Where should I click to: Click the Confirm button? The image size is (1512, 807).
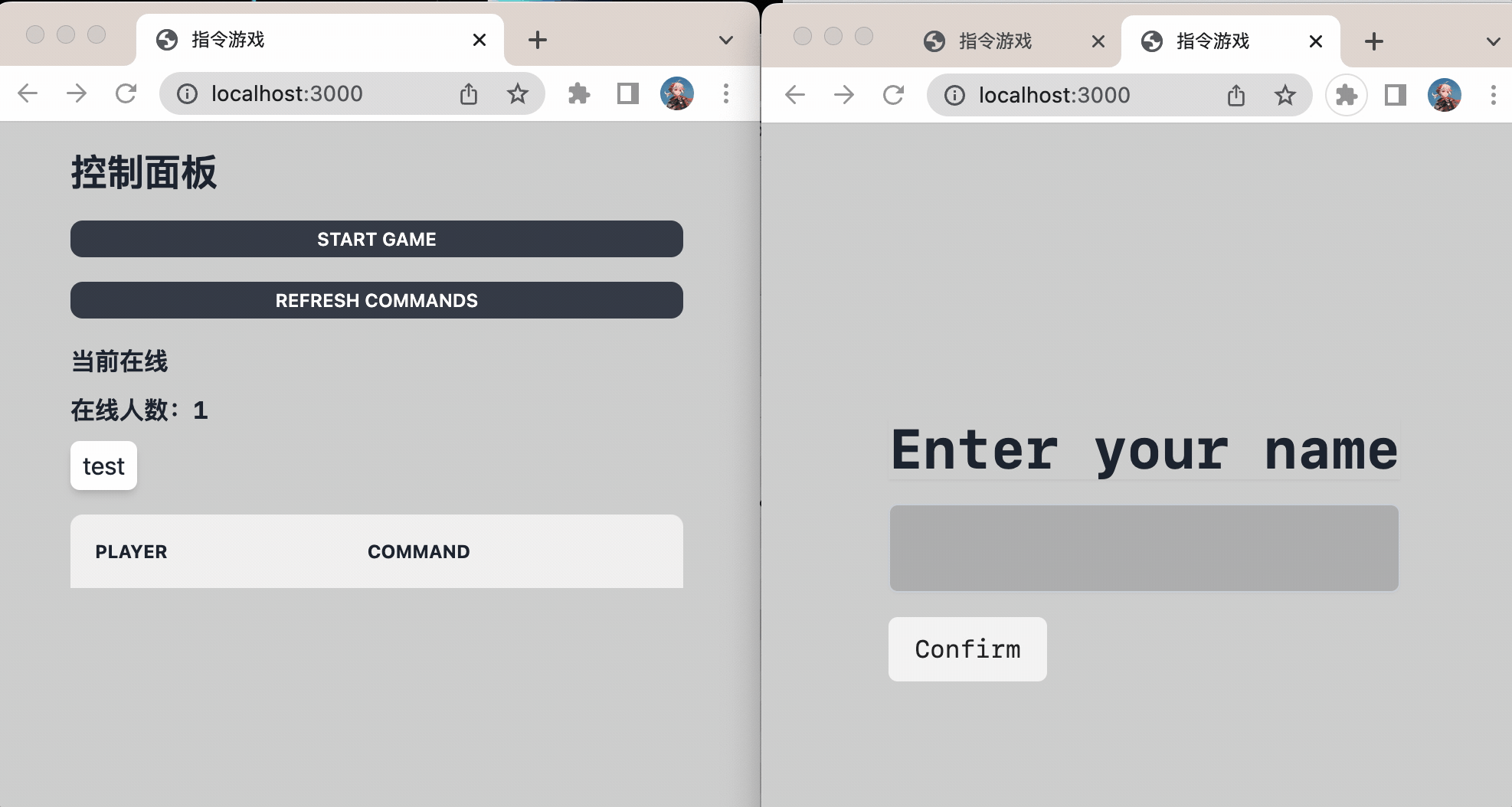click(x=967, y=649)
